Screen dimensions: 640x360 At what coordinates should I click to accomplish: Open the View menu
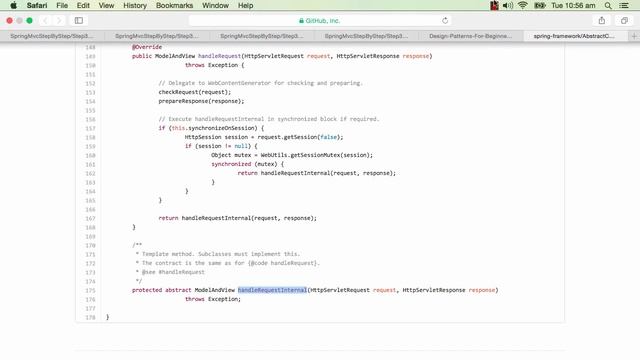pyautogui.click(x=106, y=6)
